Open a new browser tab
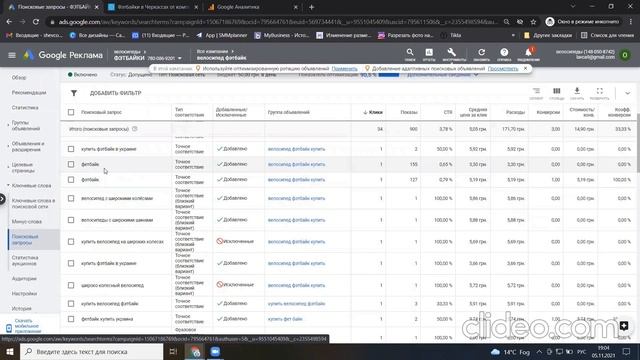 [311, 7]
